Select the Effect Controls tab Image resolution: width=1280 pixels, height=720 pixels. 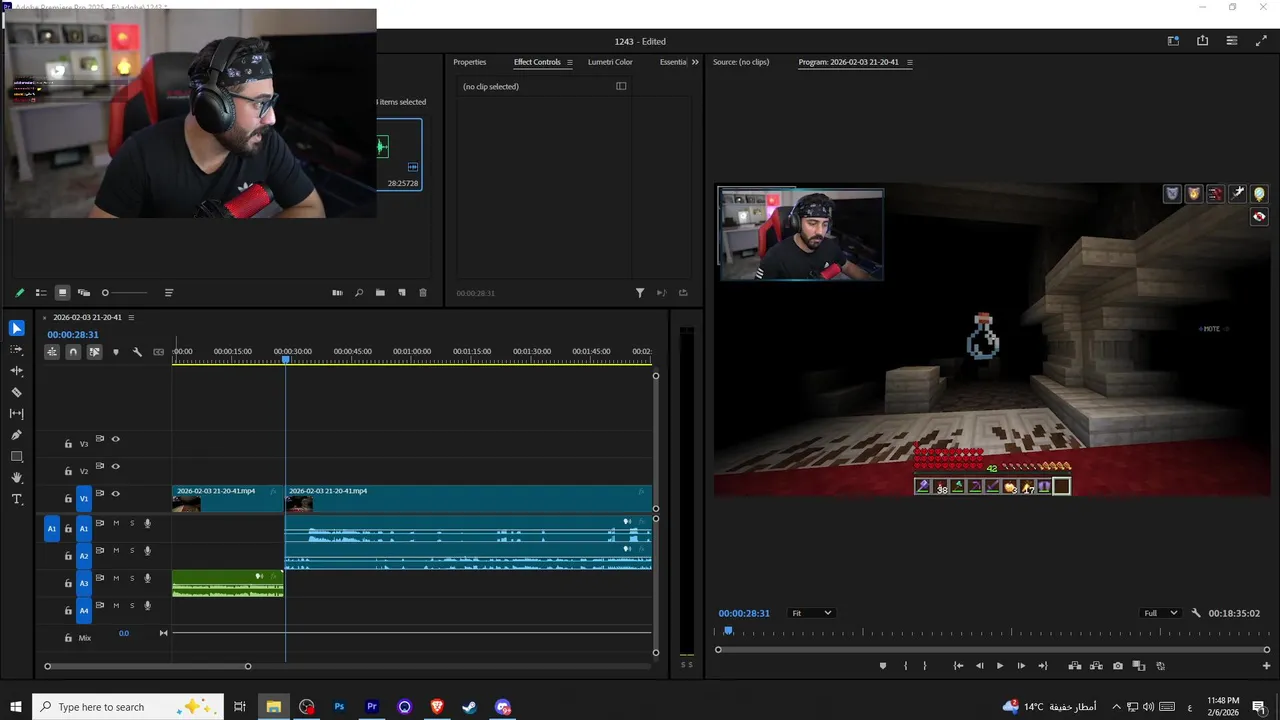537,62
